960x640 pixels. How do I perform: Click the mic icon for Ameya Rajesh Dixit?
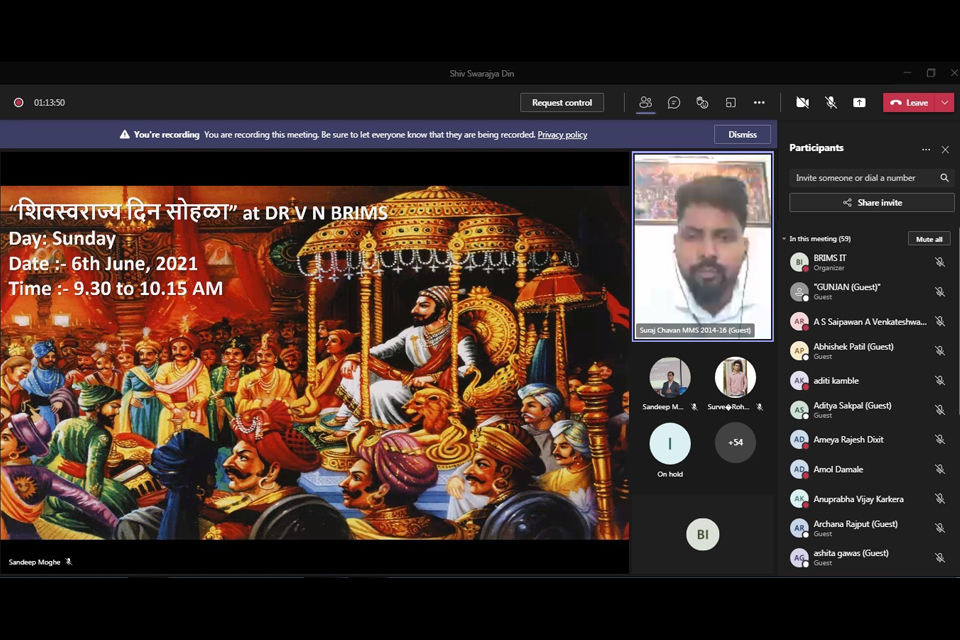940,439
